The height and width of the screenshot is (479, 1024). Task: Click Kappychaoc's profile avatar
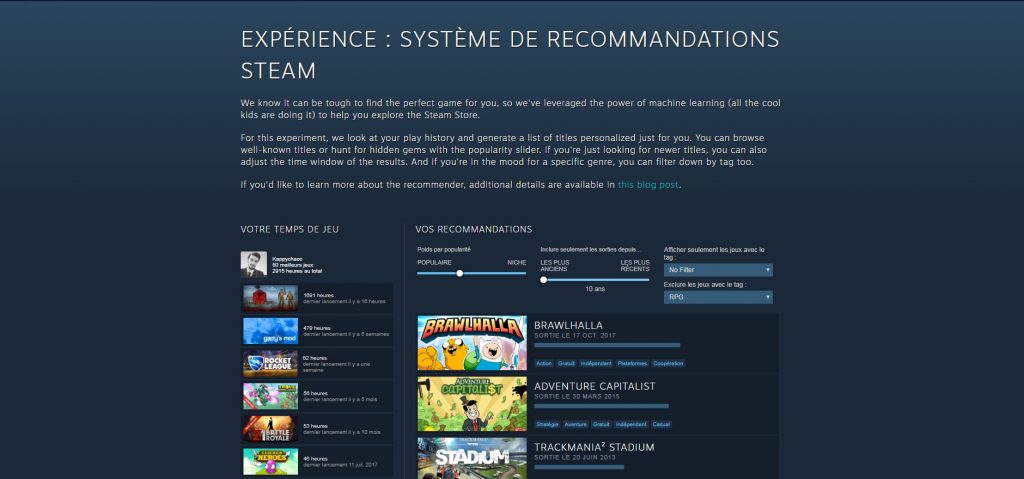[x=253, y=265]
